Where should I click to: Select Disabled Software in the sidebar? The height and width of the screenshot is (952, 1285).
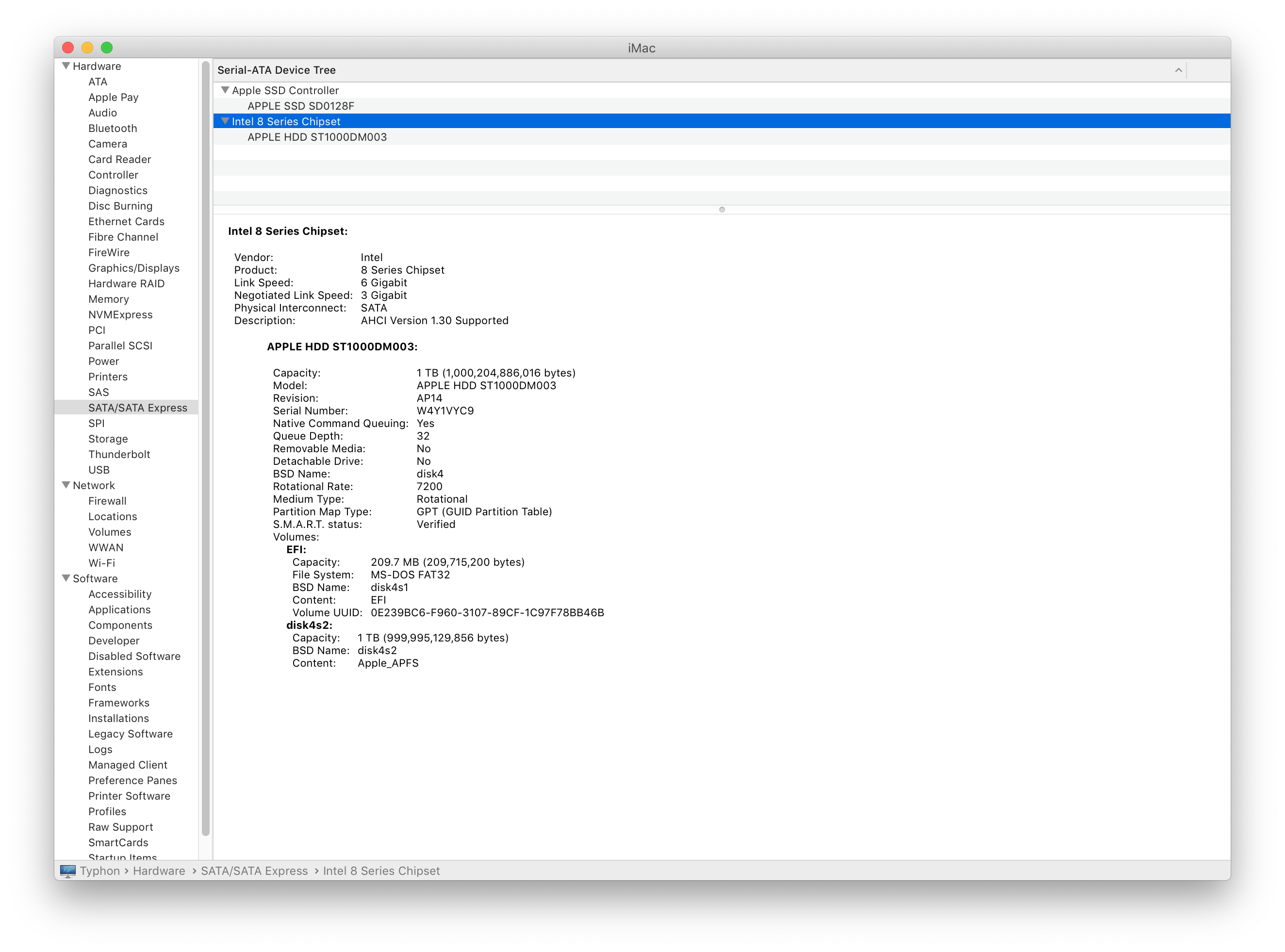134,657
